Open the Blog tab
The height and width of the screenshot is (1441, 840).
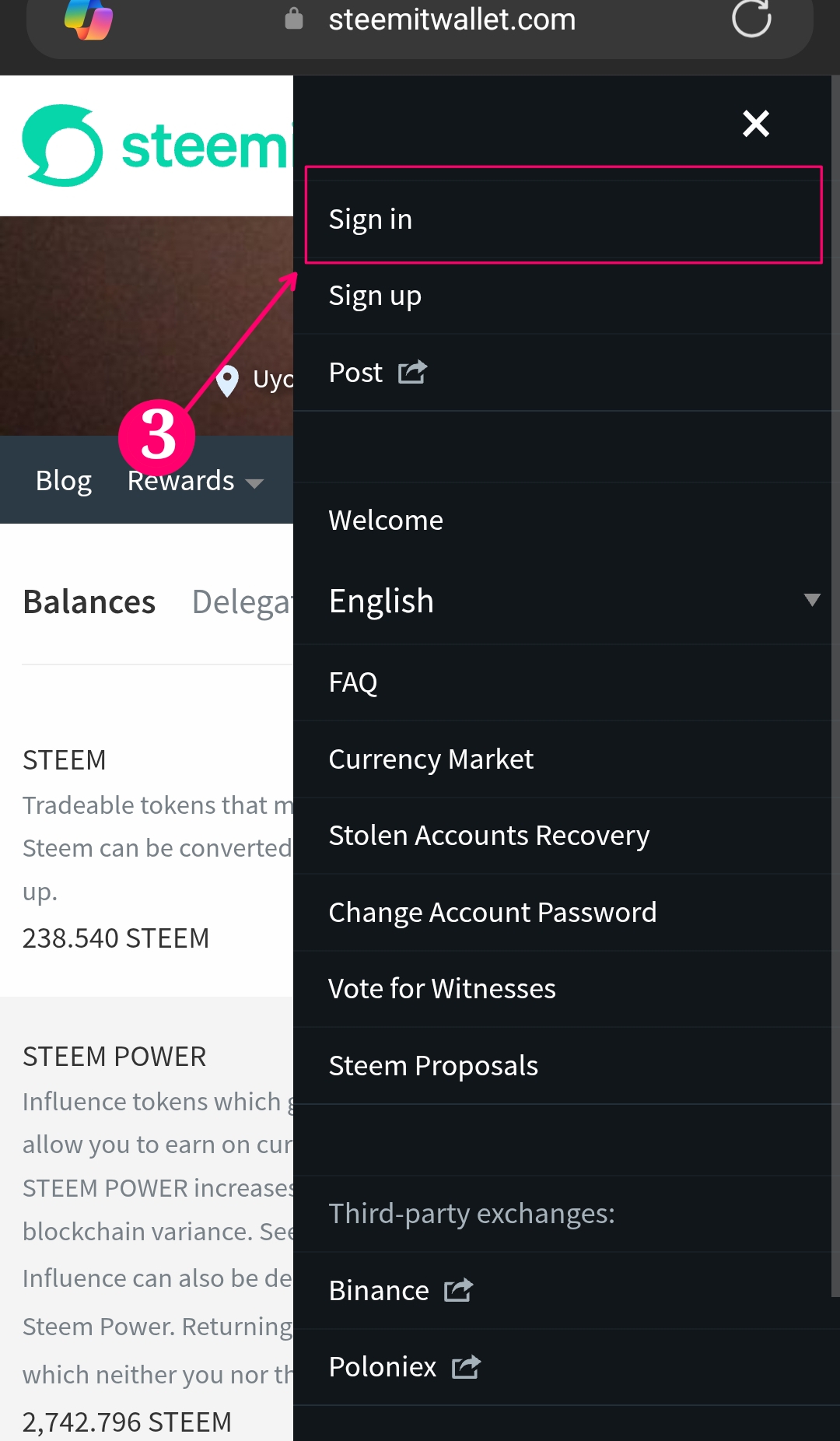coord(64,481)
